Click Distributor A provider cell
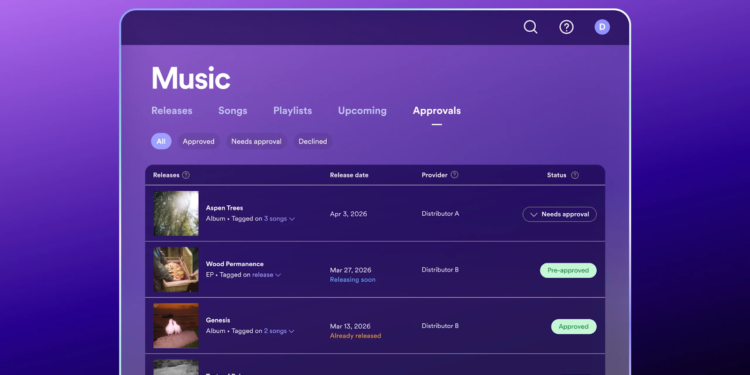Screen dimensions: 750x375 [x=440, y=214]
